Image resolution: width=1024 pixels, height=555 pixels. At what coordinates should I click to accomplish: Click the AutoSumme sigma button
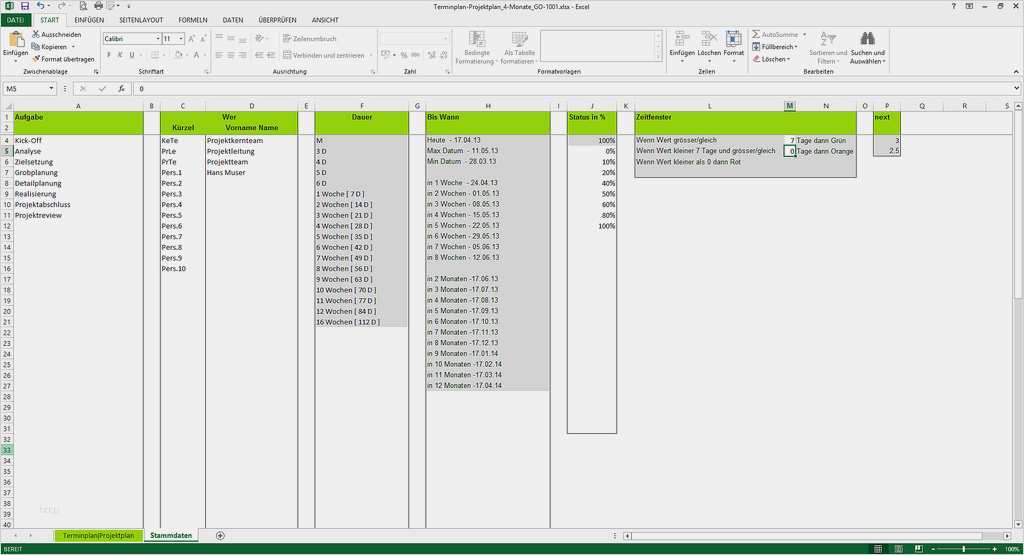point(775,34)
